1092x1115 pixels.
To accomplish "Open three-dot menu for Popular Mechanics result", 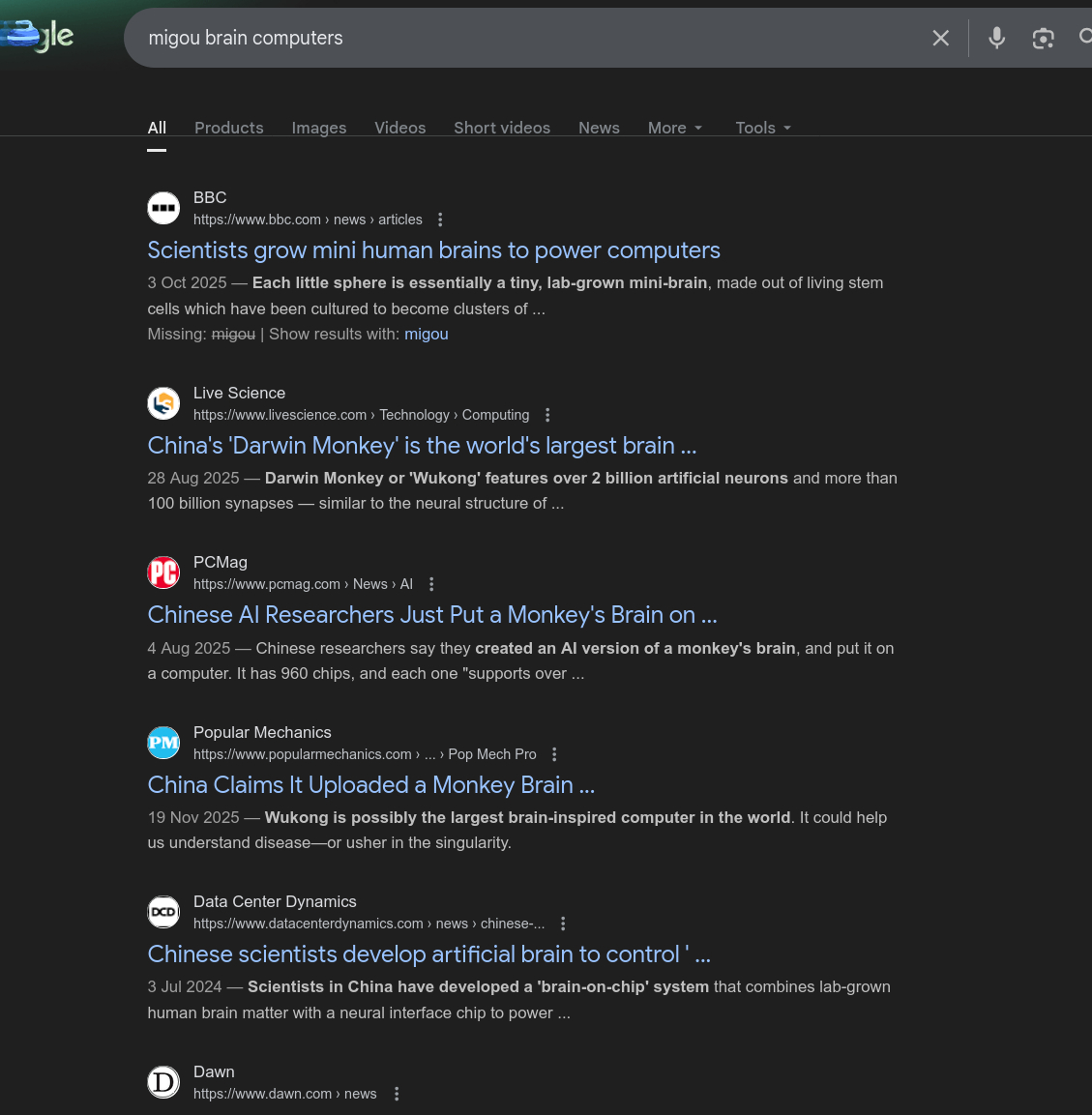I will 554,754.
